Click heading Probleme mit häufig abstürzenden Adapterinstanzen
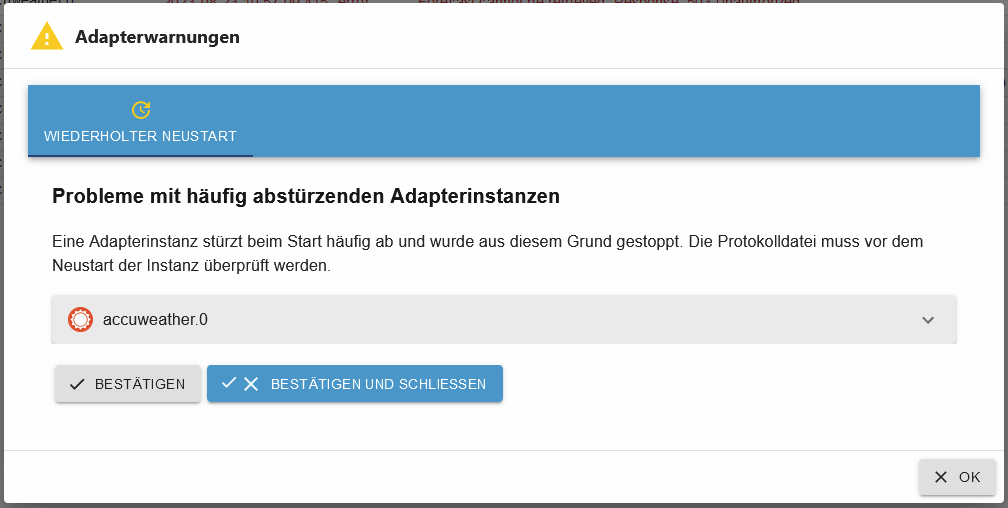This screenshot has height=508, width=1008. tap(306, 197)
